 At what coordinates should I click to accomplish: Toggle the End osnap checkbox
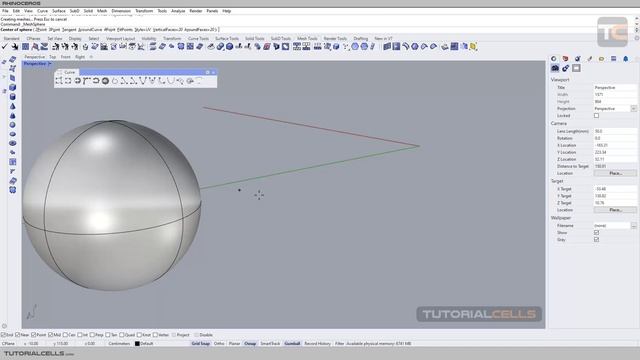3,335
